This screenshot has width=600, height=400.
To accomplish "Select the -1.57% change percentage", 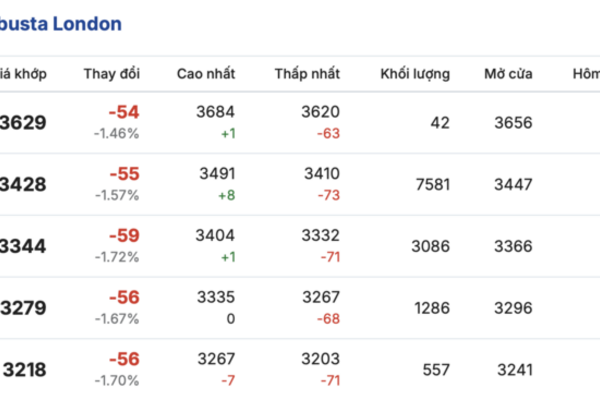I will pos(116,194).
